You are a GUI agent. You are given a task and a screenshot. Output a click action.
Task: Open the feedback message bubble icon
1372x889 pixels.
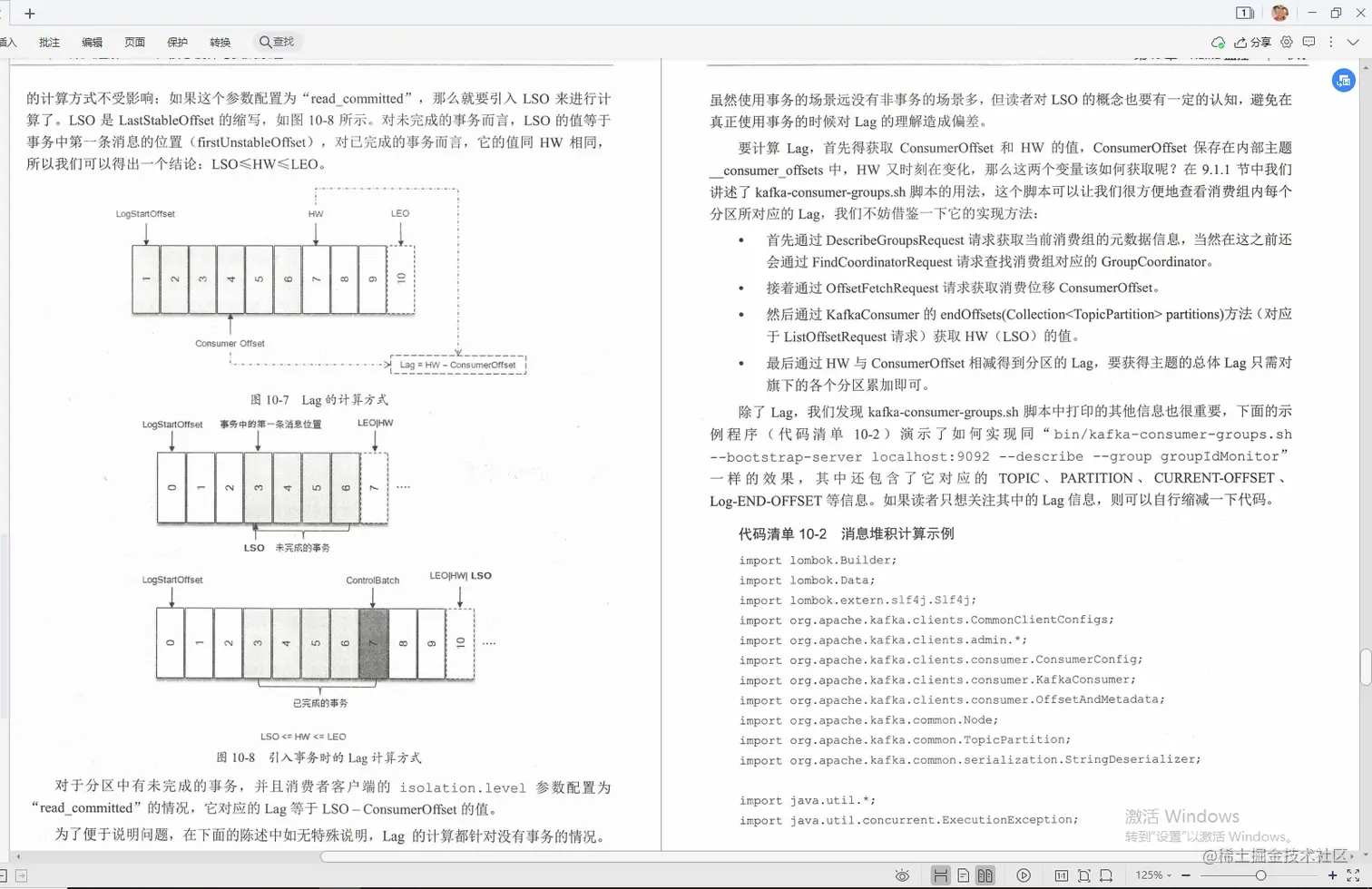(x=1309, y=42)
